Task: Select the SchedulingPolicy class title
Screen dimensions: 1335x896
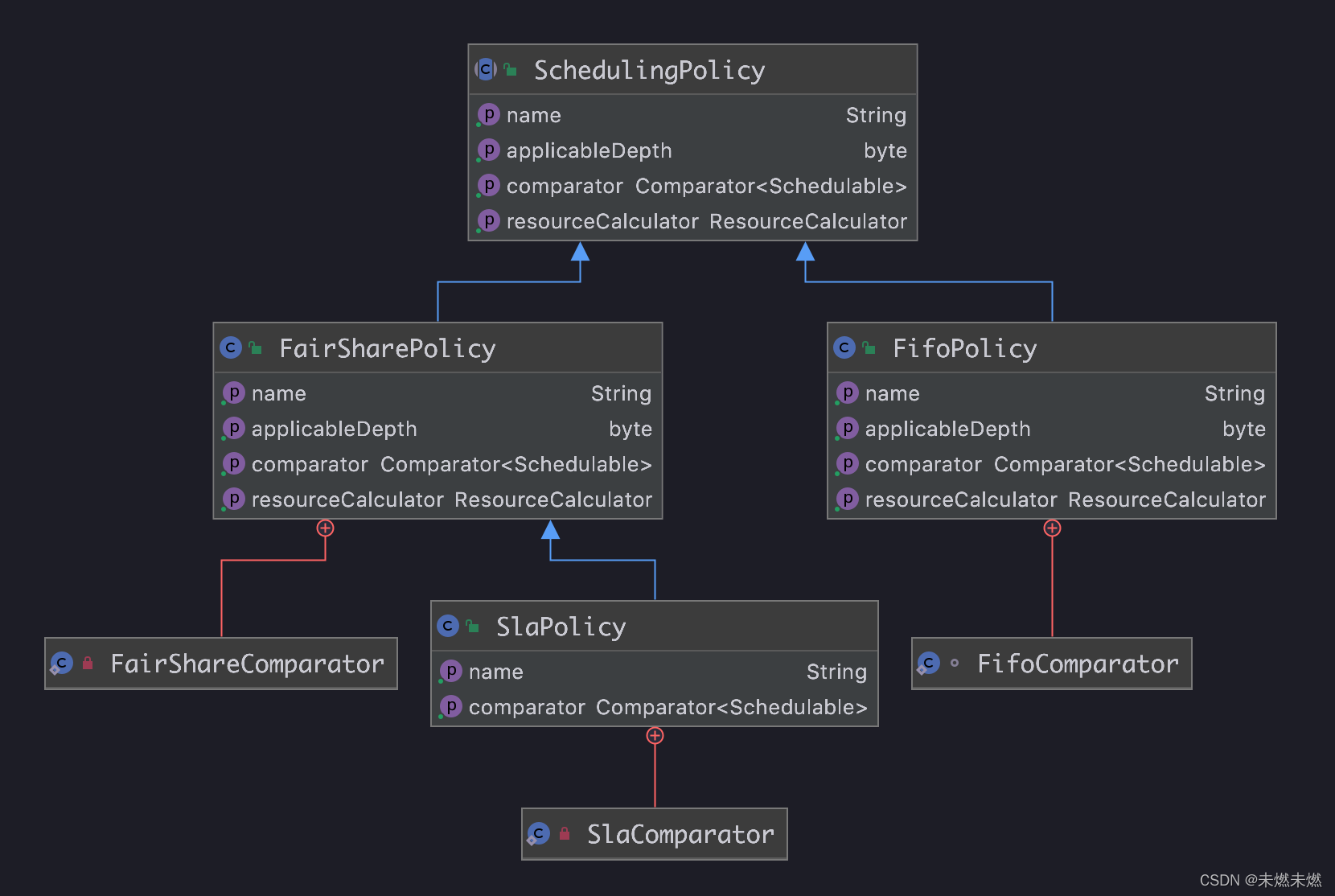Action: 649,71
